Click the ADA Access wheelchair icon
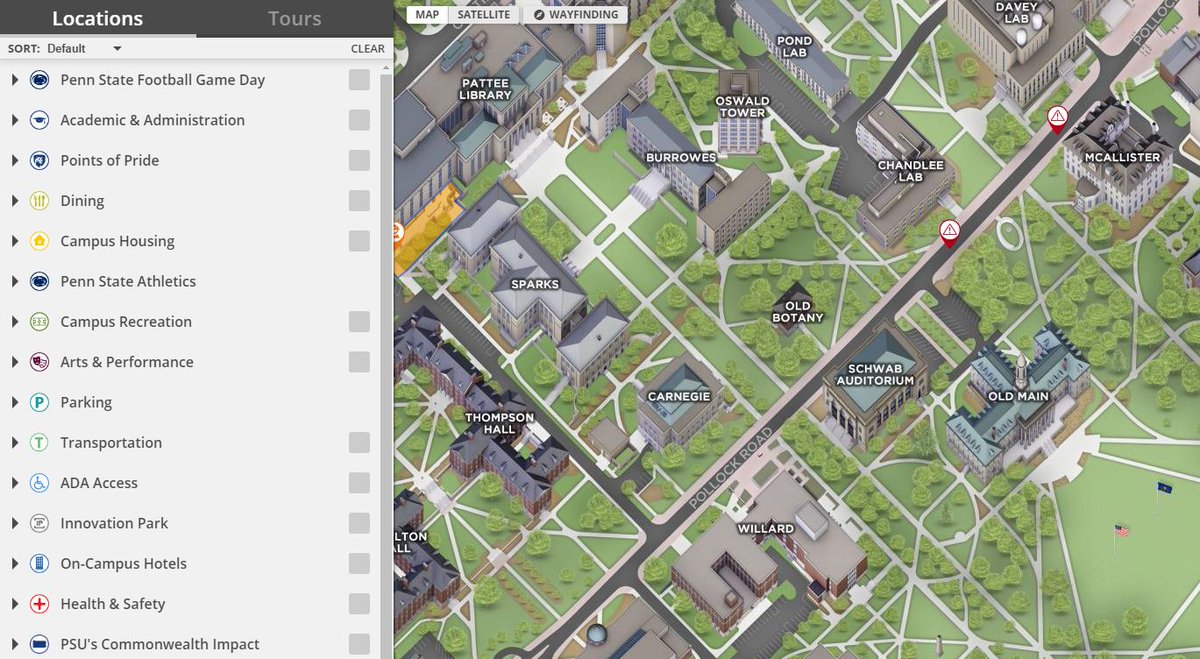1200x659 pixels. (40, 483)
